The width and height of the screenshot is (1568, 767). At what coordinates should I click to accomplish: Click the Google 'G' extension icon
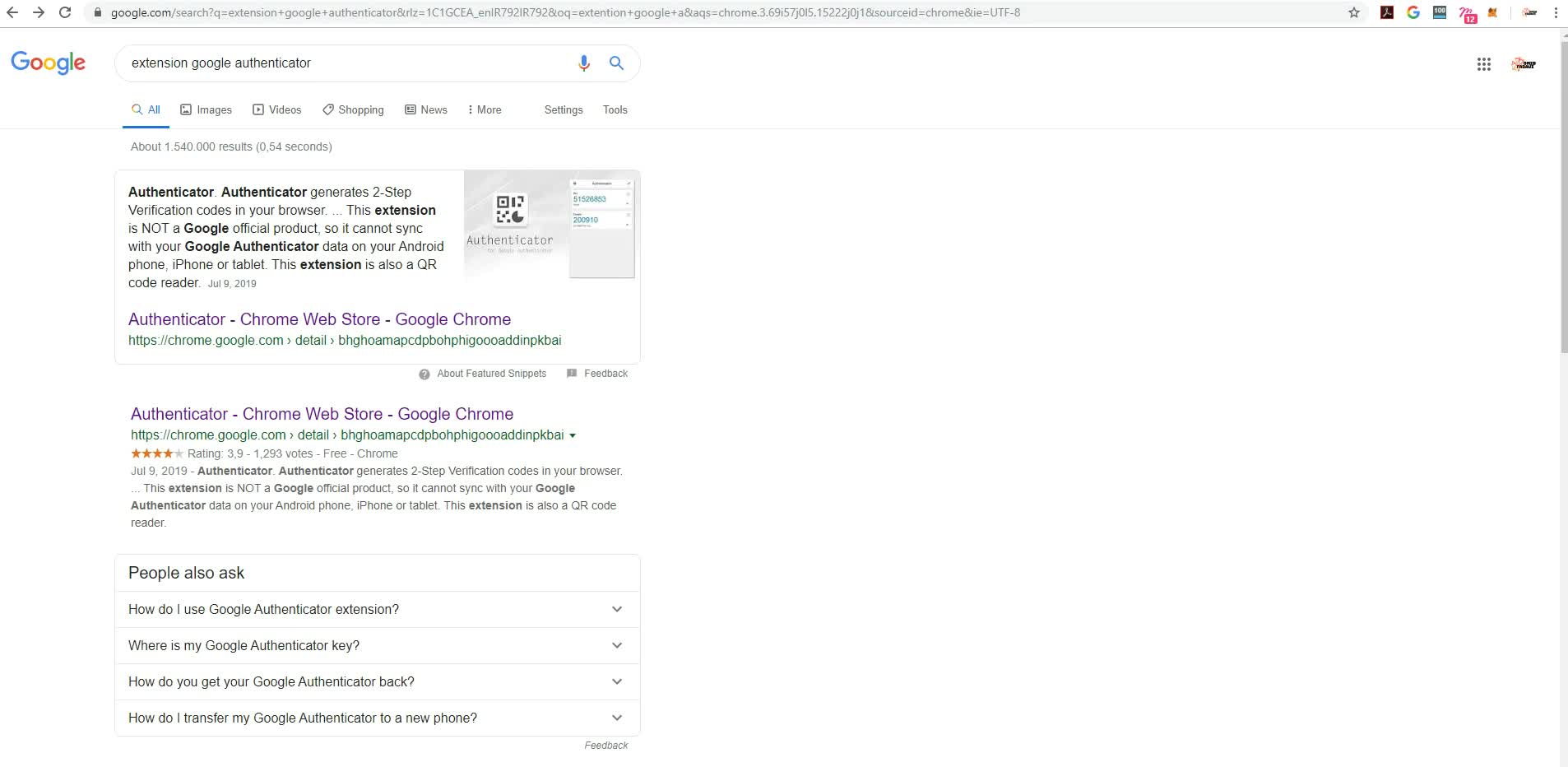point(1413,12)
